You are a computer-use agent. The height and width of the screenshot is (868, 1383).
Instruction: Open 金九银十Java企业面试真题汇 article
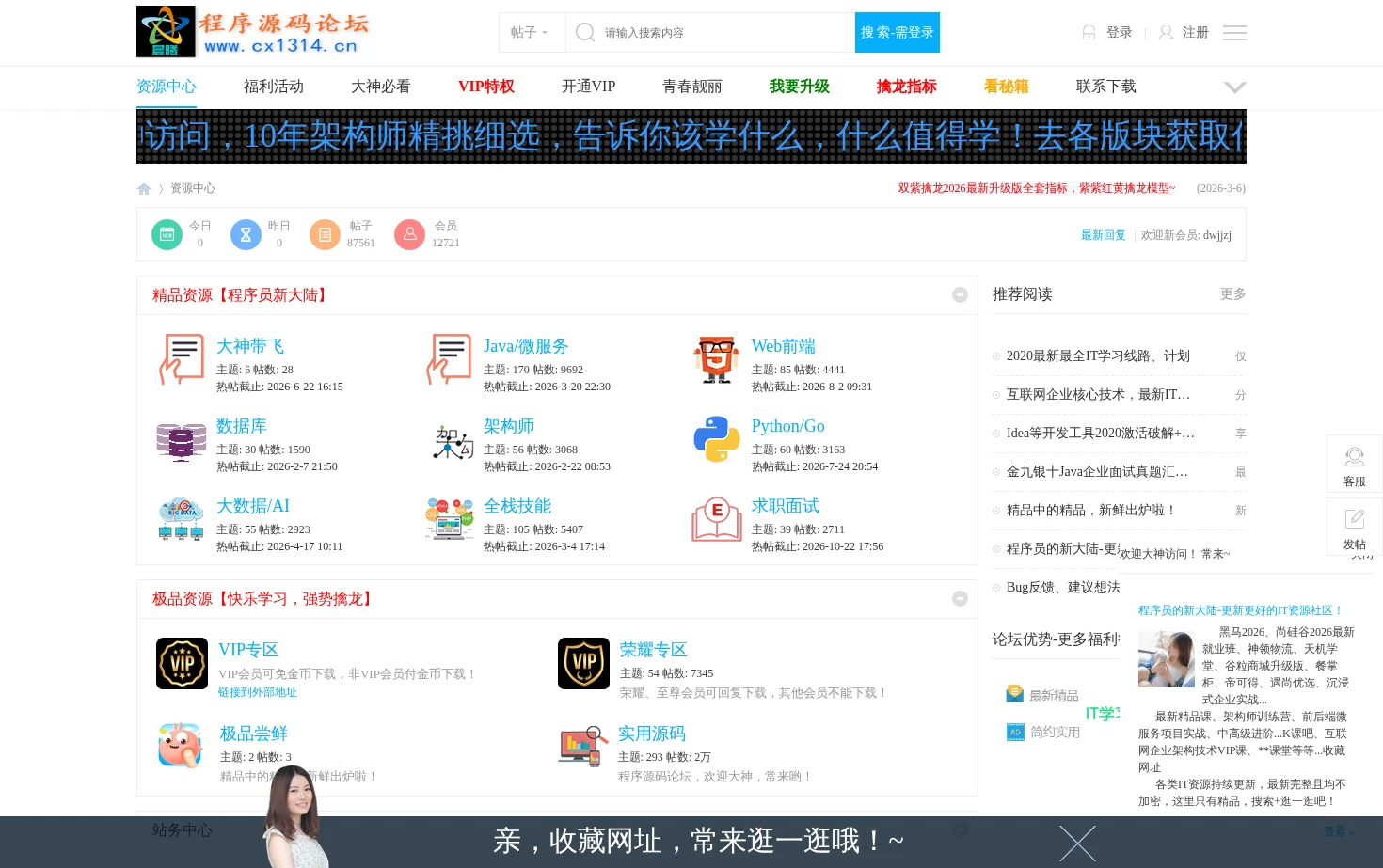click(x=1097, y=472)
